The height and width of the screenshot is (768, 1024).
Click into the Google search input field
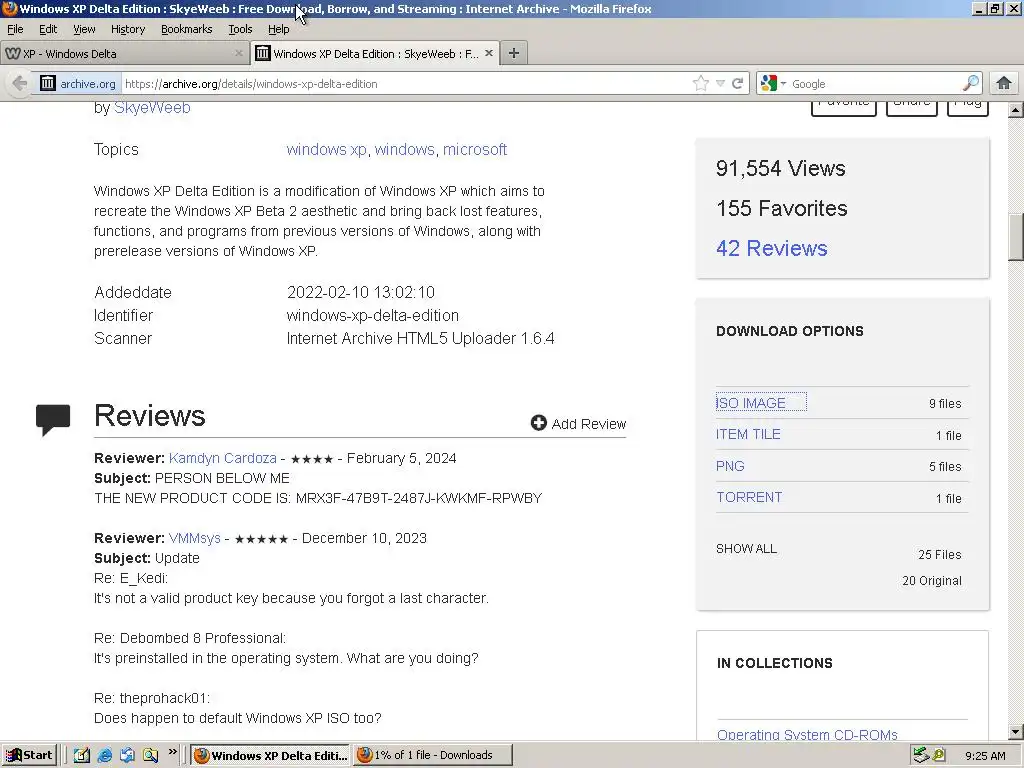click(x=875, y=84)
